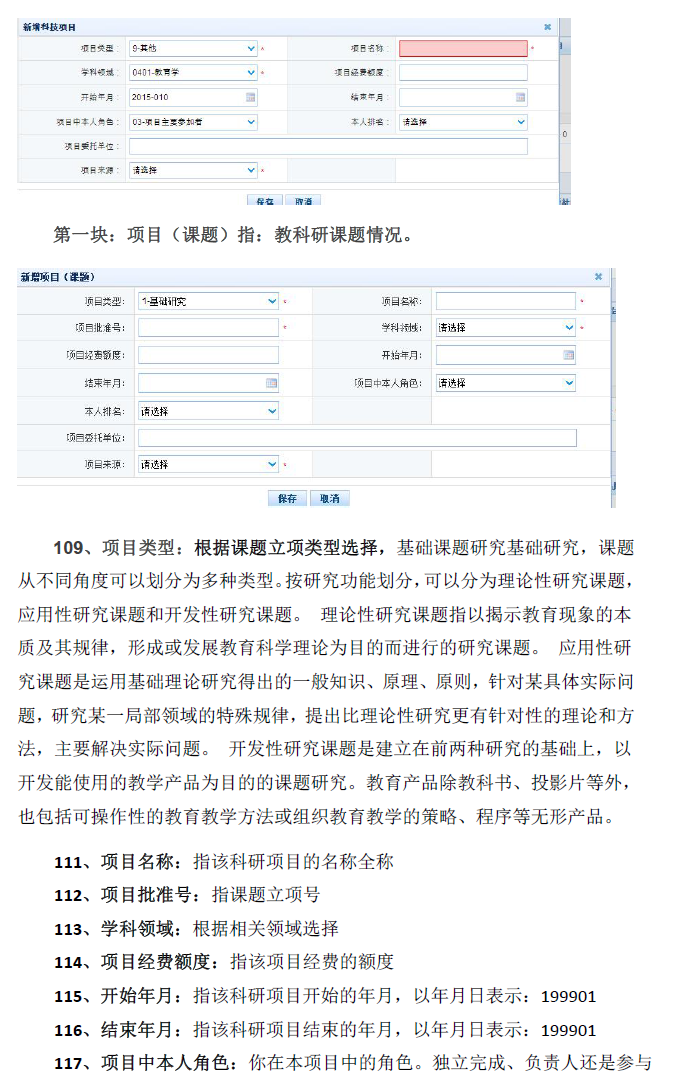Click the 新增项目(课题) dialog title
Image resolution: width=699 pixels, height=1080 pixels.
(58, 277)
